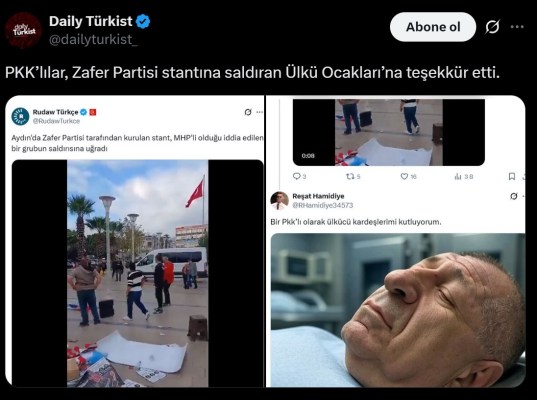Image resolution: width=537 pixels, height=400 pixels.
Task: Toggle the like heart showing 16
Action: (404, 176)
